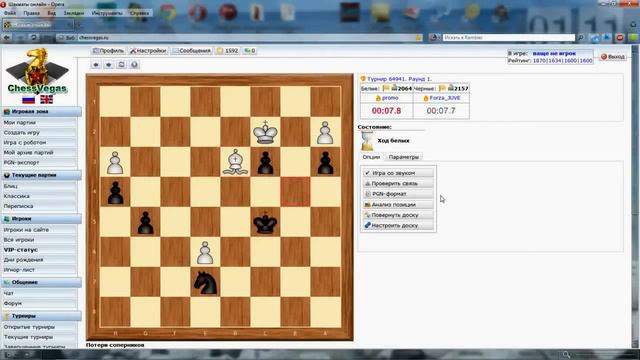Click the hourglass state icon
This screenshot has height=360, width=640.
[367, 141]
